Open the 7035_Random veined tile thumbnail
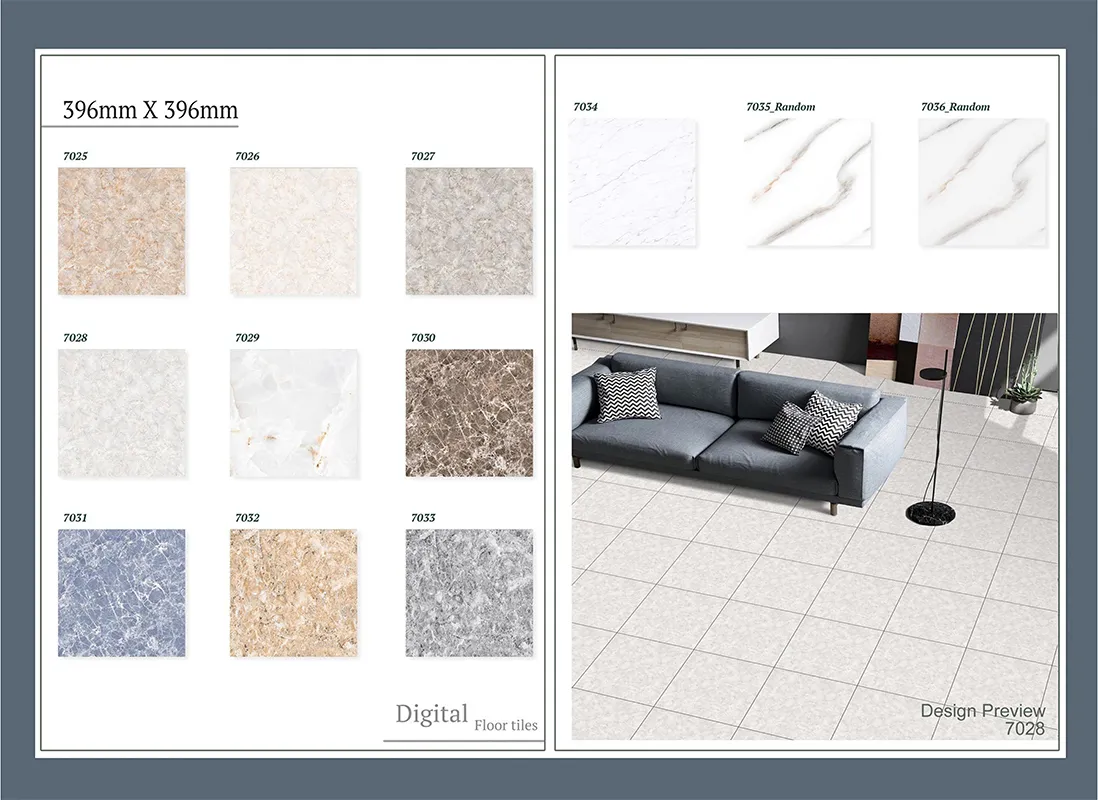This screenshot has height=800, width=1098. (x=808, y=183)
